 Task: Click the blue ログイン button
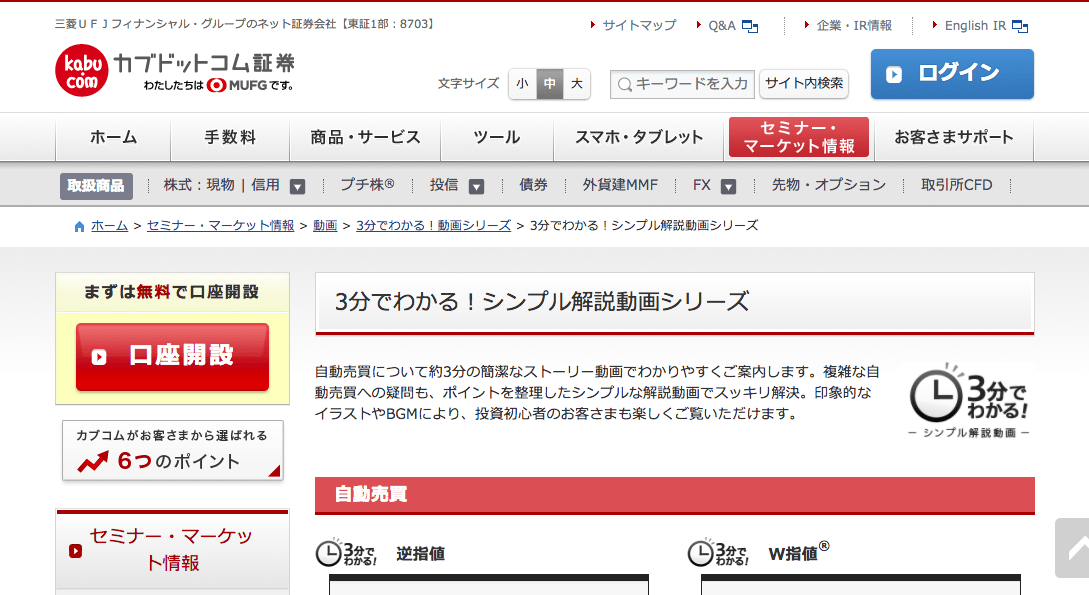(x=952, y=74)
